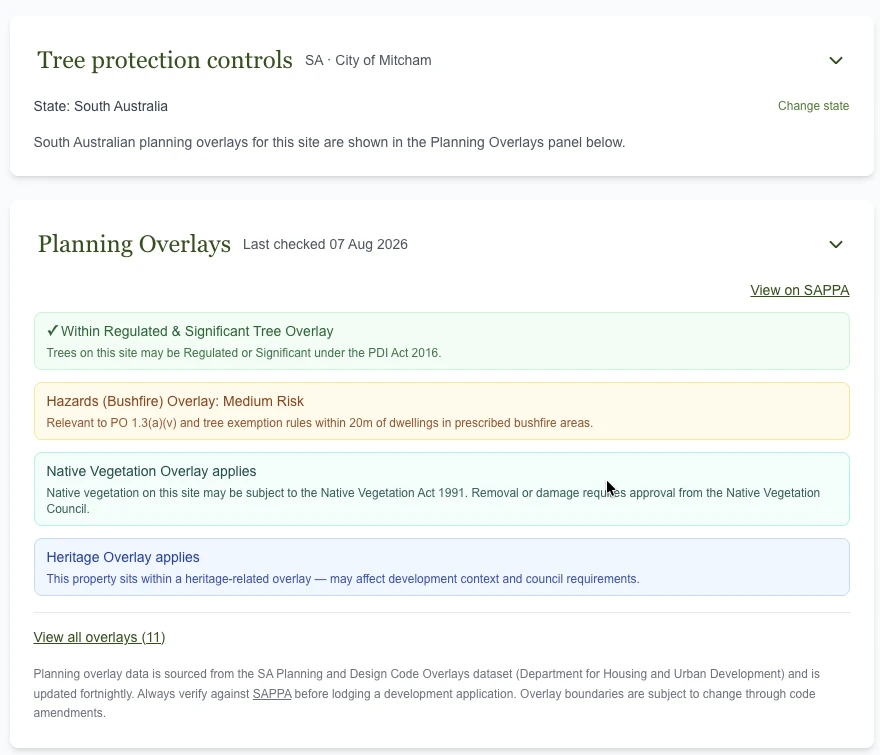Open View on SAPPA link
The height and width of the screenshot is (755, 880).
coord(800,290)
